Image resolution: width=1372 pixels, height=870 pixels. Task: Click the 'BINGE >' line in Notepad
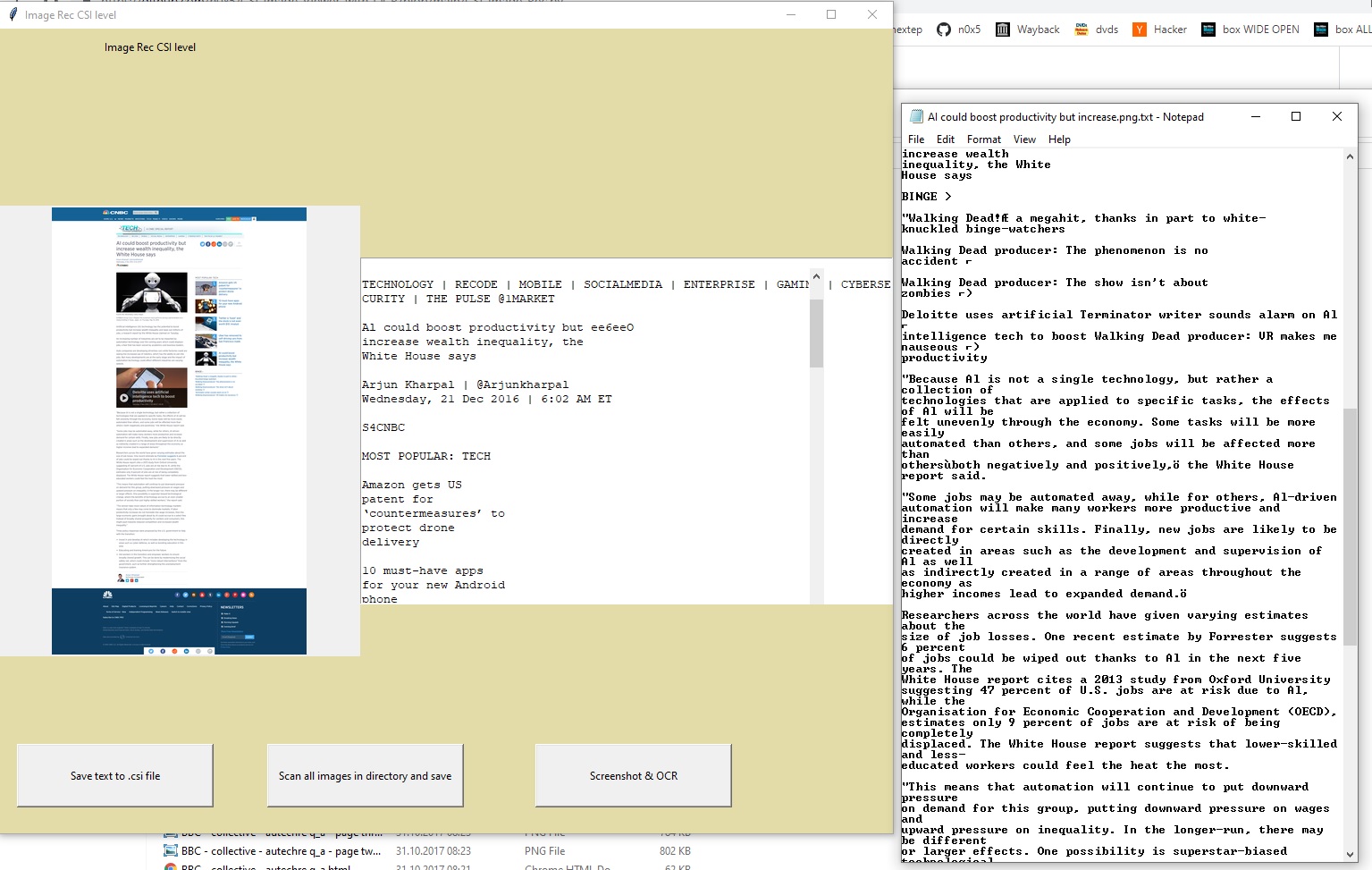(x=927, y=197)
